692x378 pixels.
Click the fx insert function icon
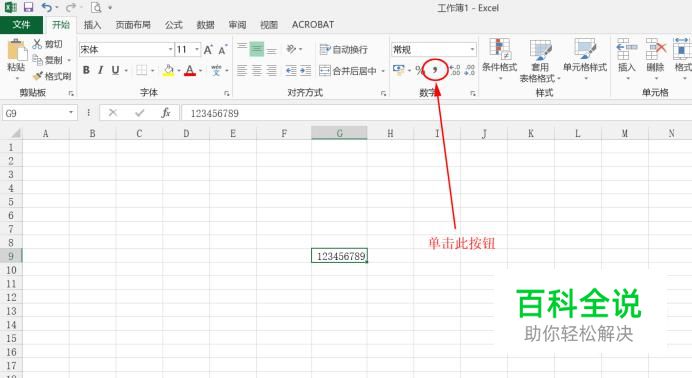[x=166, y=113]
